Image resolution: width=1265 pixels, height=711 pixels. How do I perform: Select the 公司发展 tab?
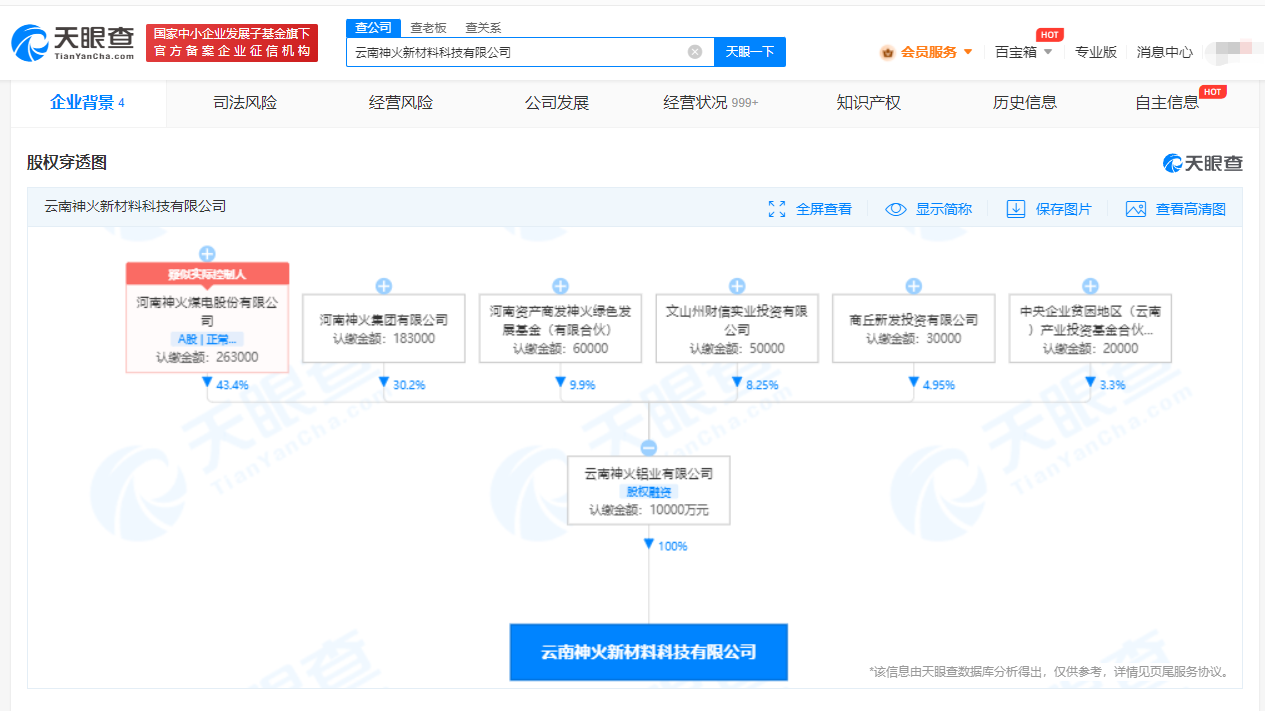point(557,103)
